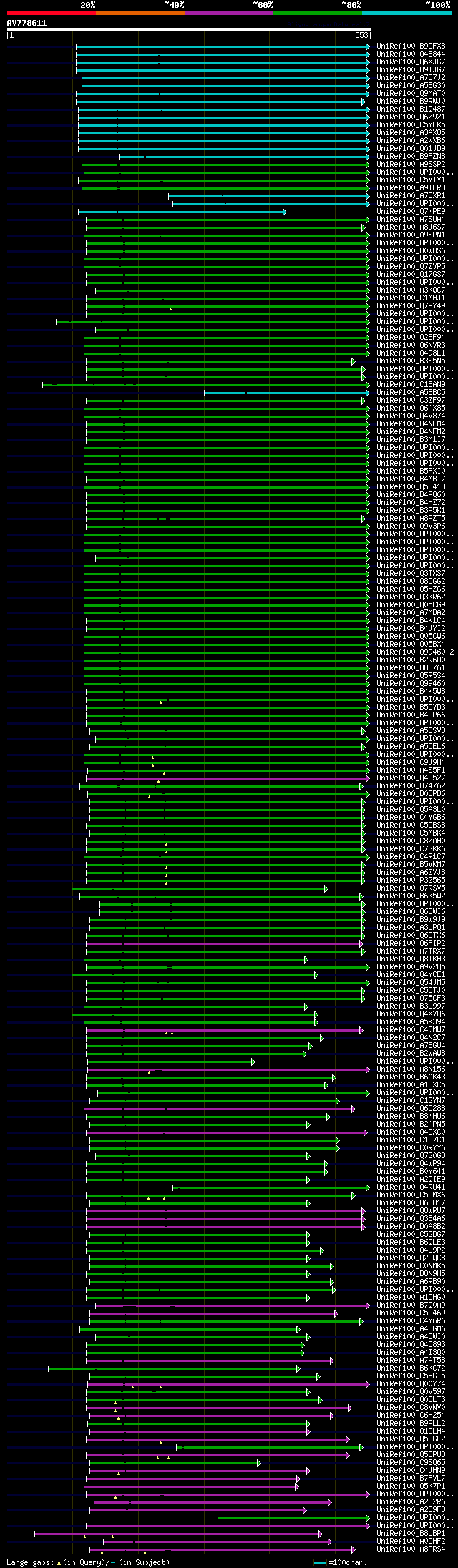This screenshot has width=458, height=1568.
Task: Select hit label UniRef100_B0WHS6
Action: tap(411, 250)
